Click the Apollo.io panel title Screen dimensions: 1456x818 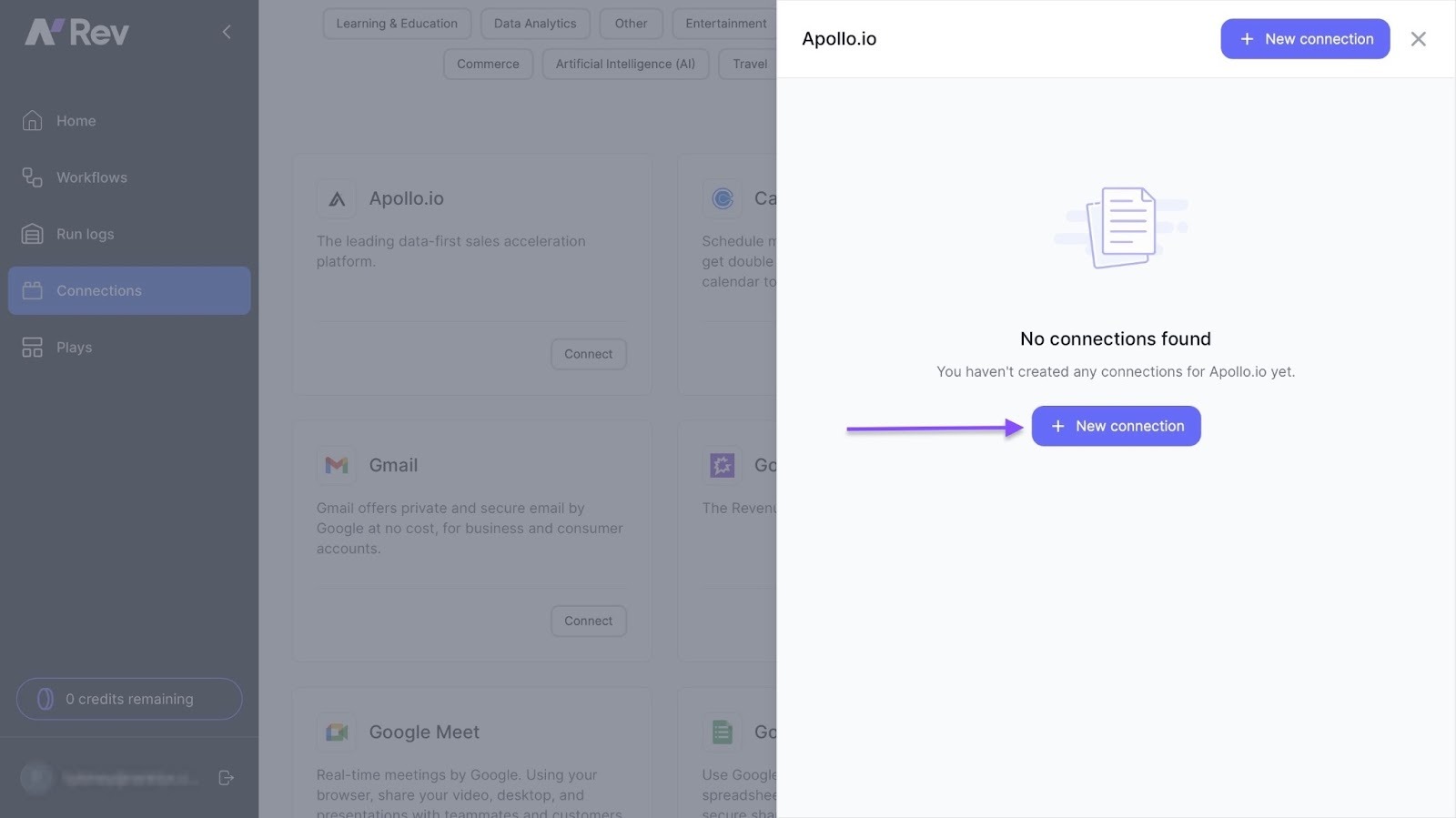839,39
